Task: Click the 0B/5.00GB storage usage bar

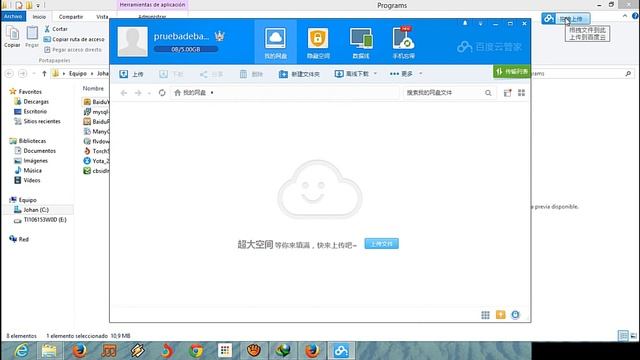Action: click(x=186, y=49)
